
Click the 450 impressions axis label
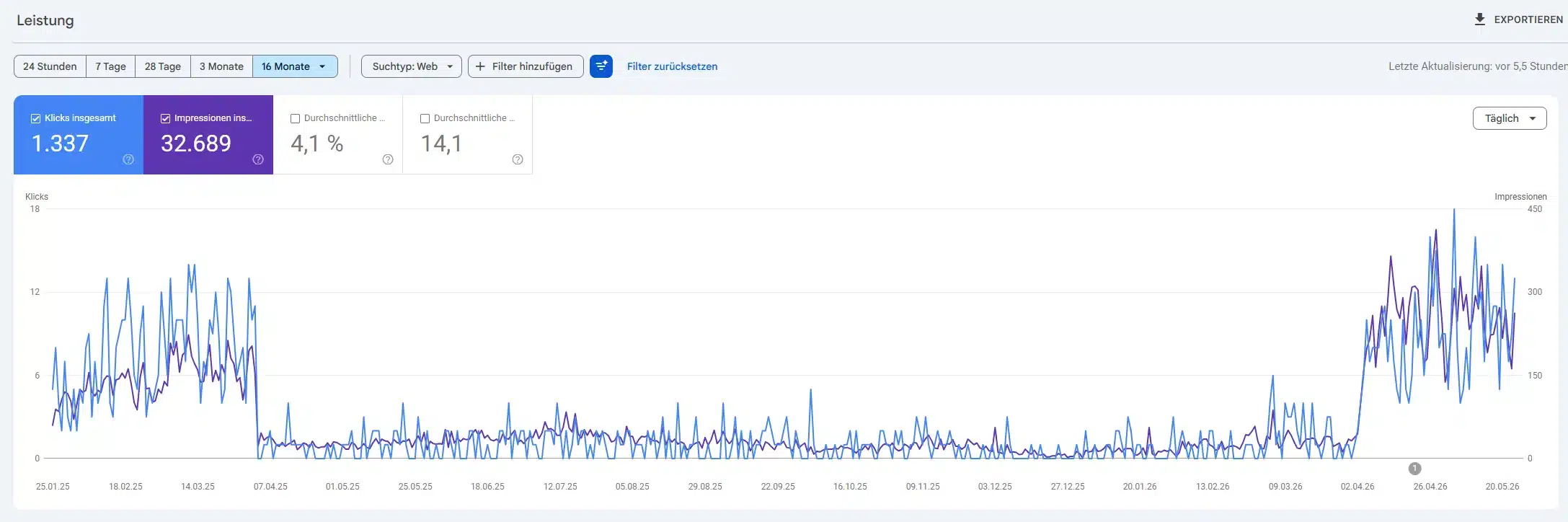coord(1535,209)
